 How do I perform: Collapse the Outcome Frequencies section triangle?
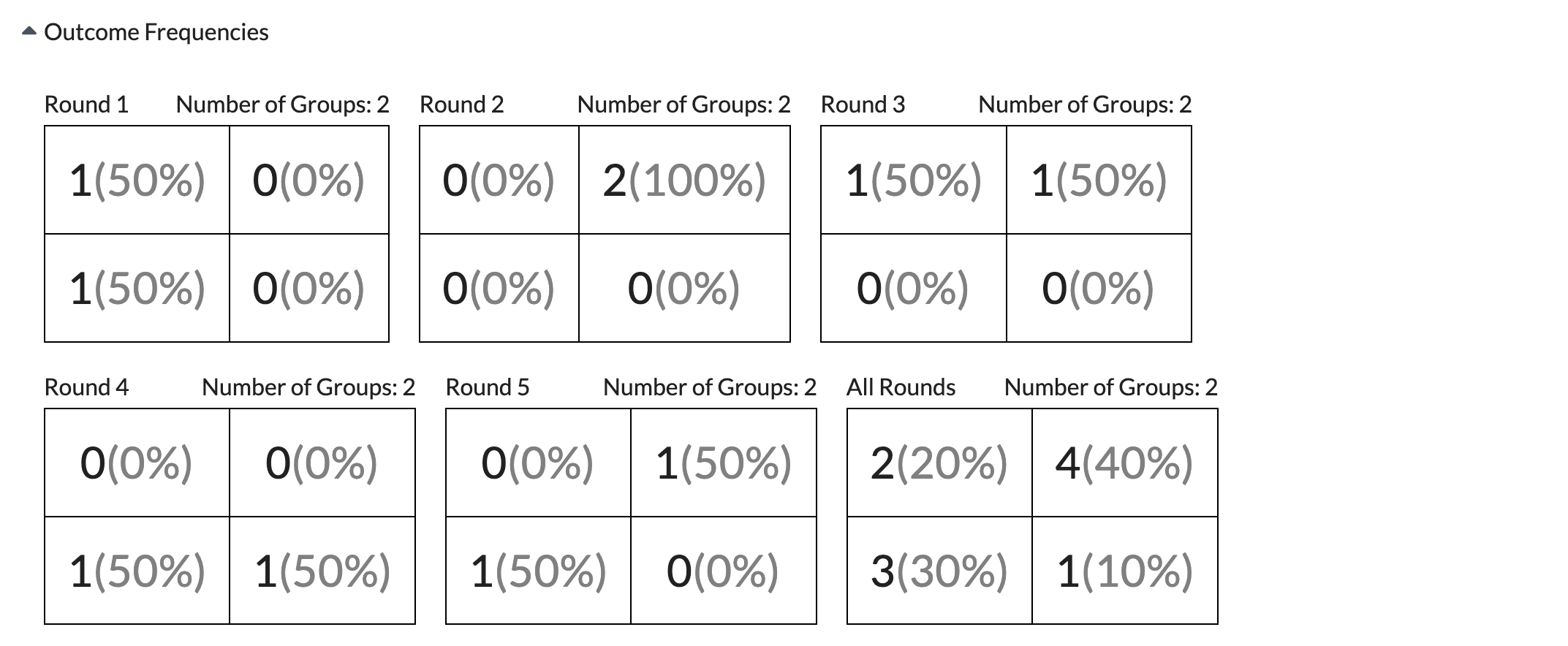tap(29, 32)
